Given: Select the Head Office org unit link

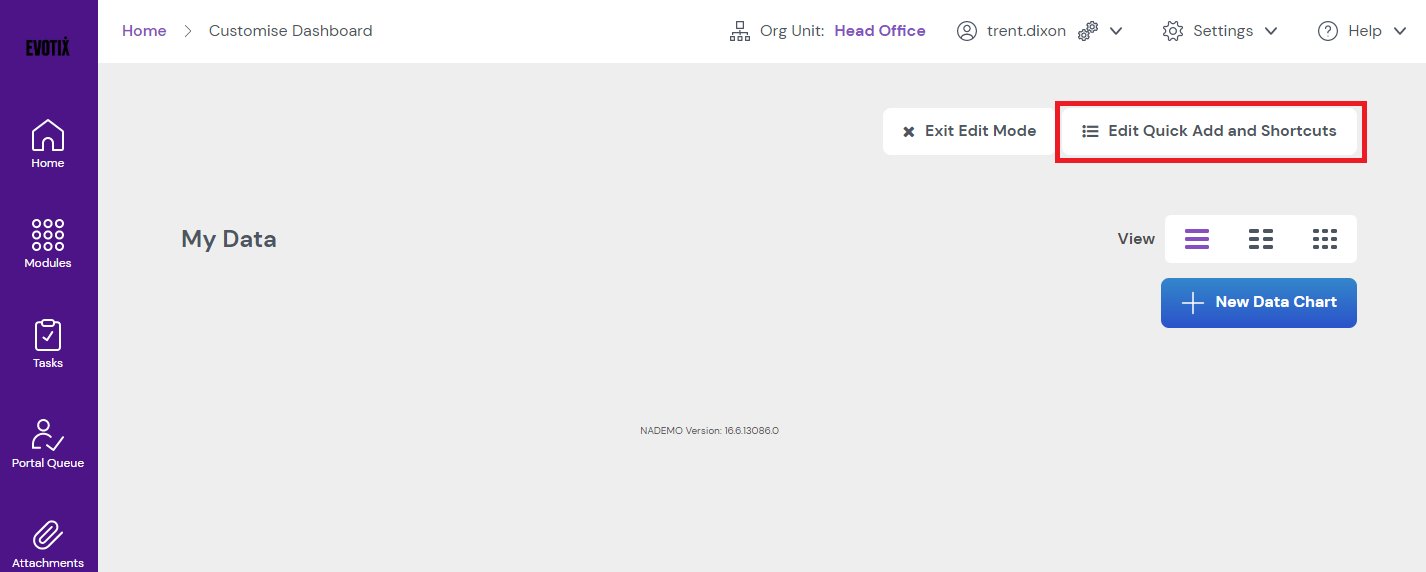Looking at the screenshot, I should [879, 31].
